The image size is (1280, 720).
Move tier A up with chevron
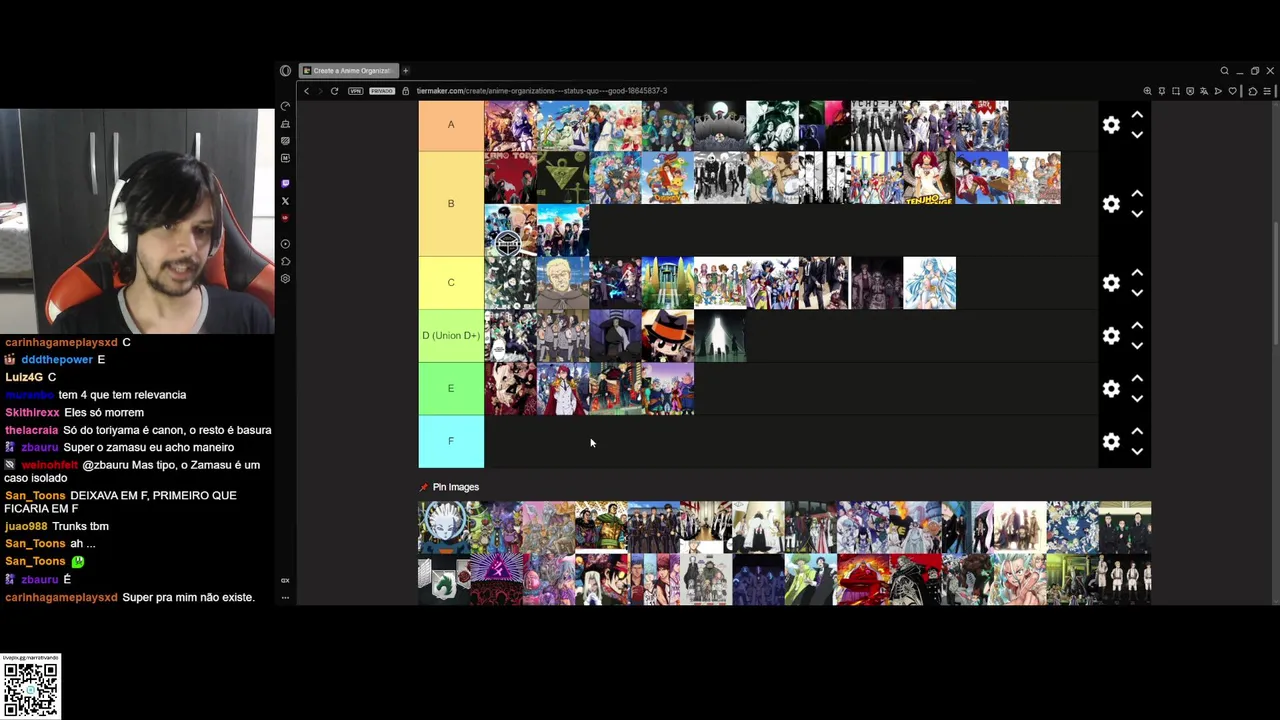[1137, 115]
